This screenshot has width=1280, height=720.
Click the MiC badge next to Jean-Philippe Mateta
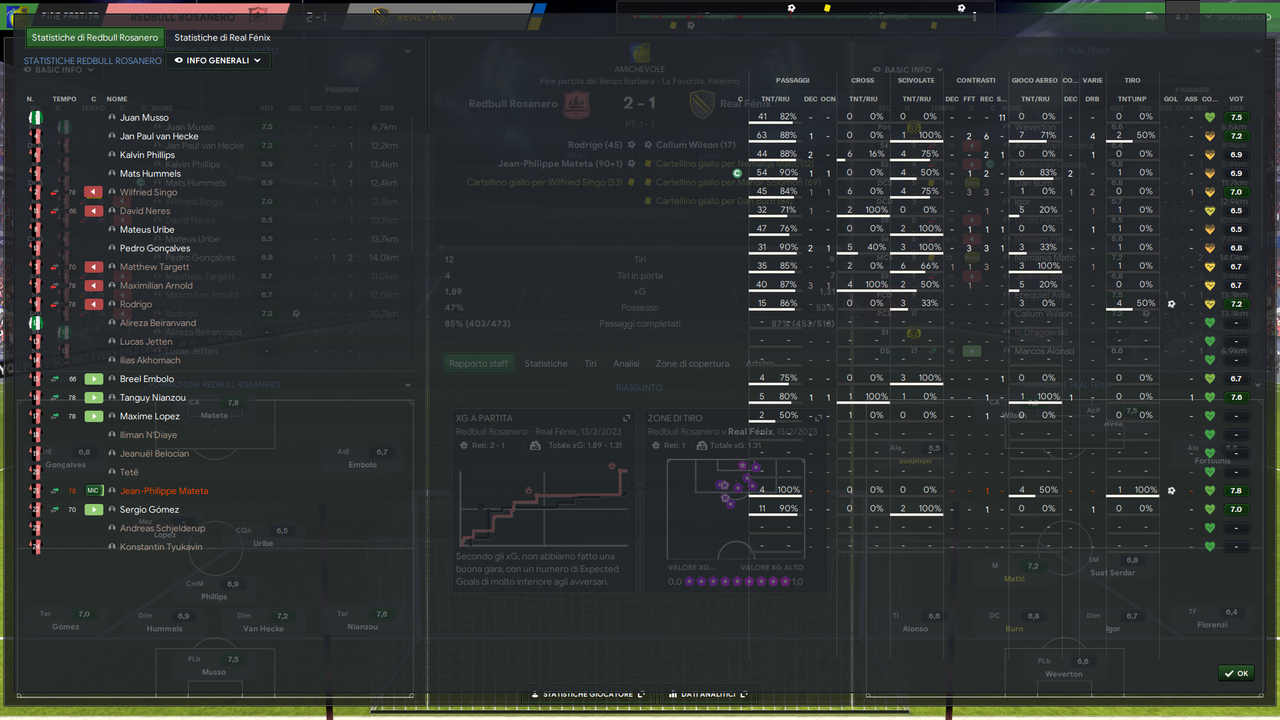pos(94,491)
